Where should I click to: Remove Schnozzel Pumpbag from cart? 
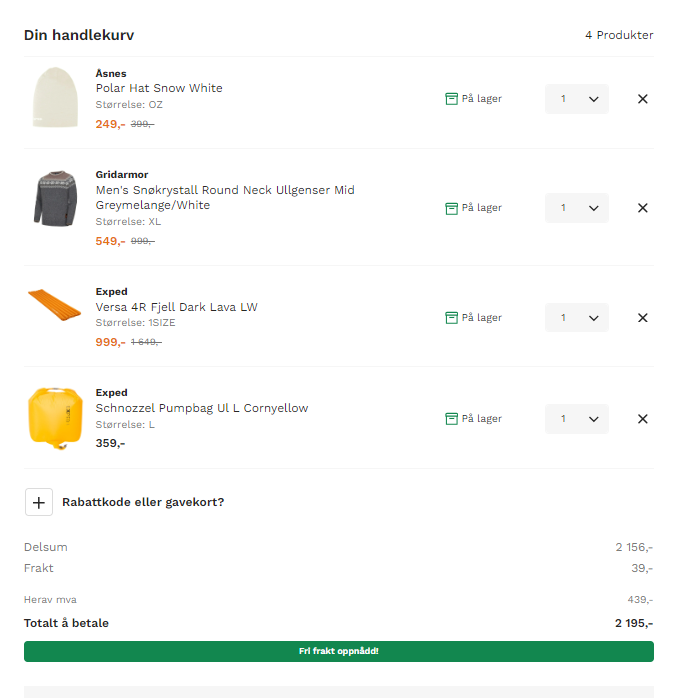point(642,419)
